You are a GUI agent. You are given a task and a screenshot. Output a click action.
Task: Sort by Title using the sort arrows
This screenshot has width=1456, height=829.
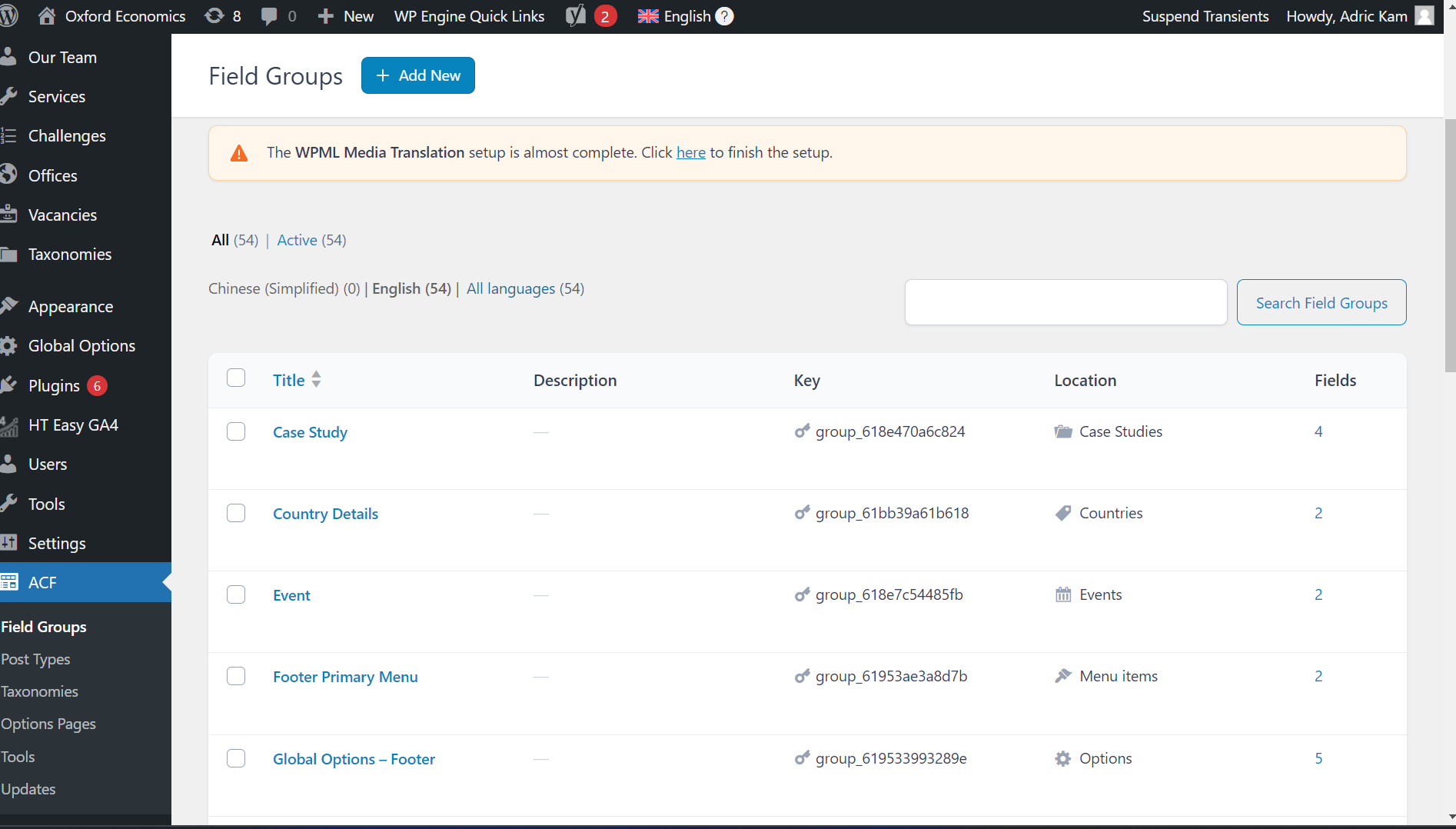[316, 379]
